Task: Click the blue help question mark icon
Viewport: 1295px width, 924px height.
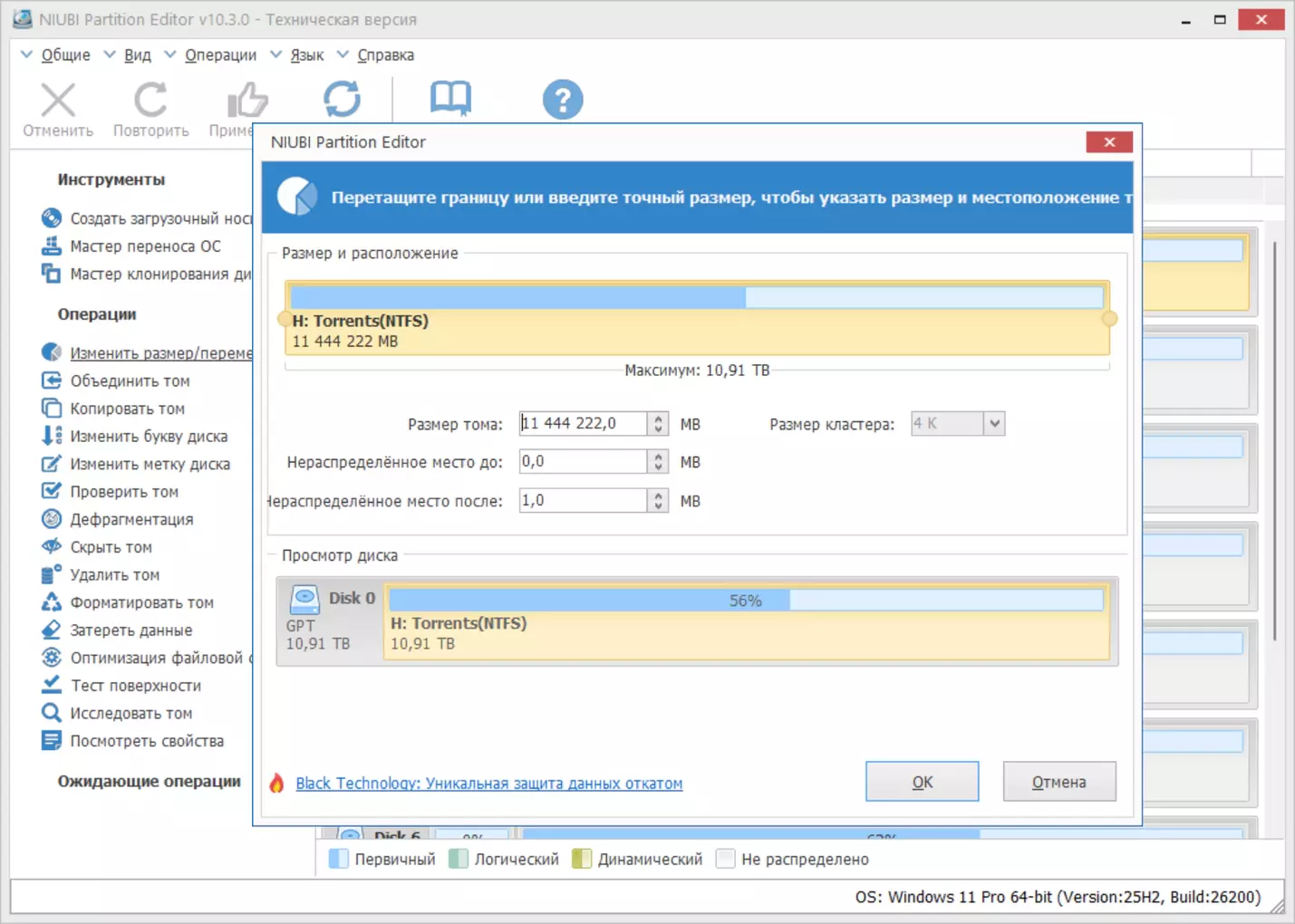Action: pyautogui.click(x=562, y=99)
